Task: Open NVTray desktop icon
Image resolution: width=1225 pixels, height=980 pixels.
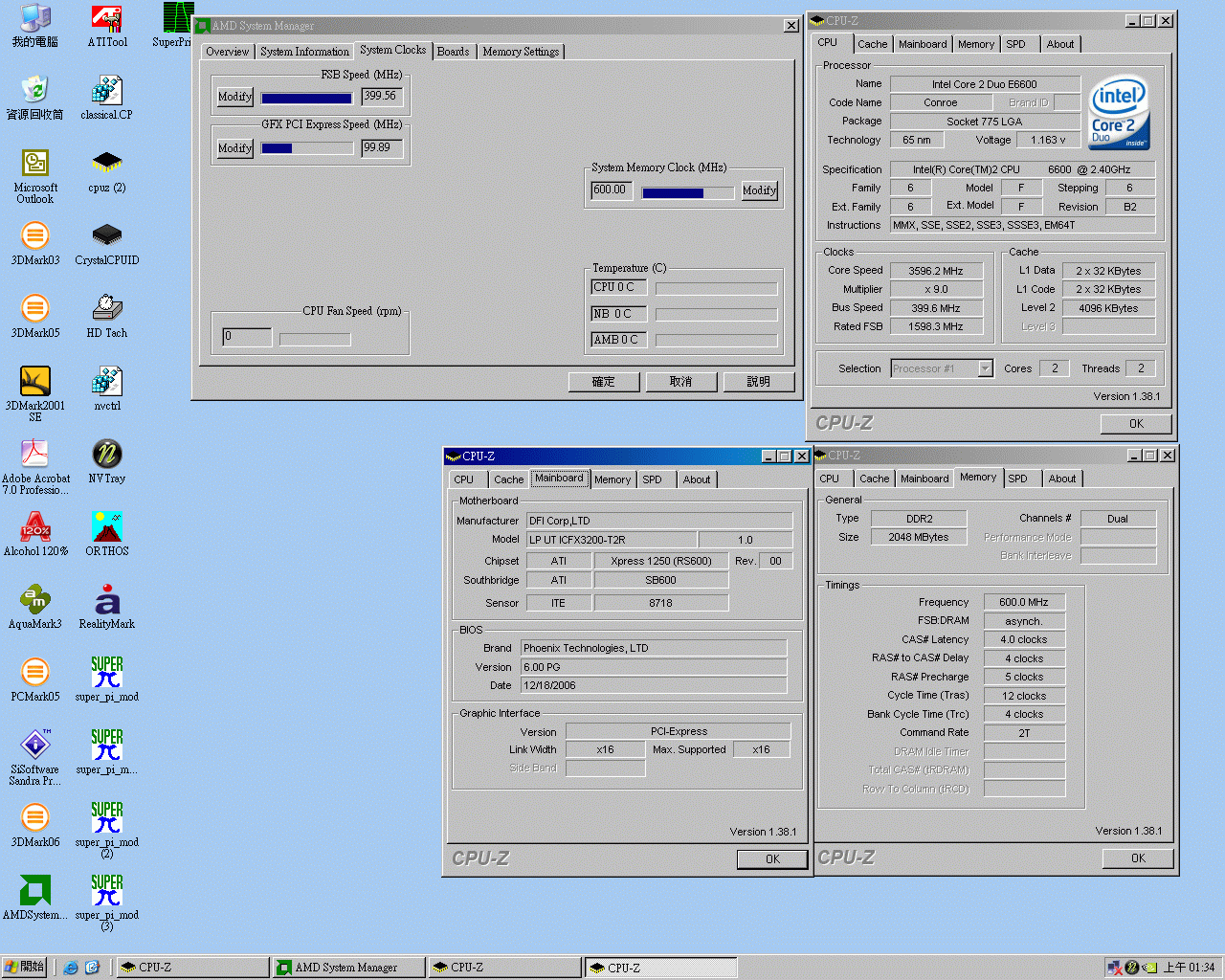Action: [x=106, y=462]
